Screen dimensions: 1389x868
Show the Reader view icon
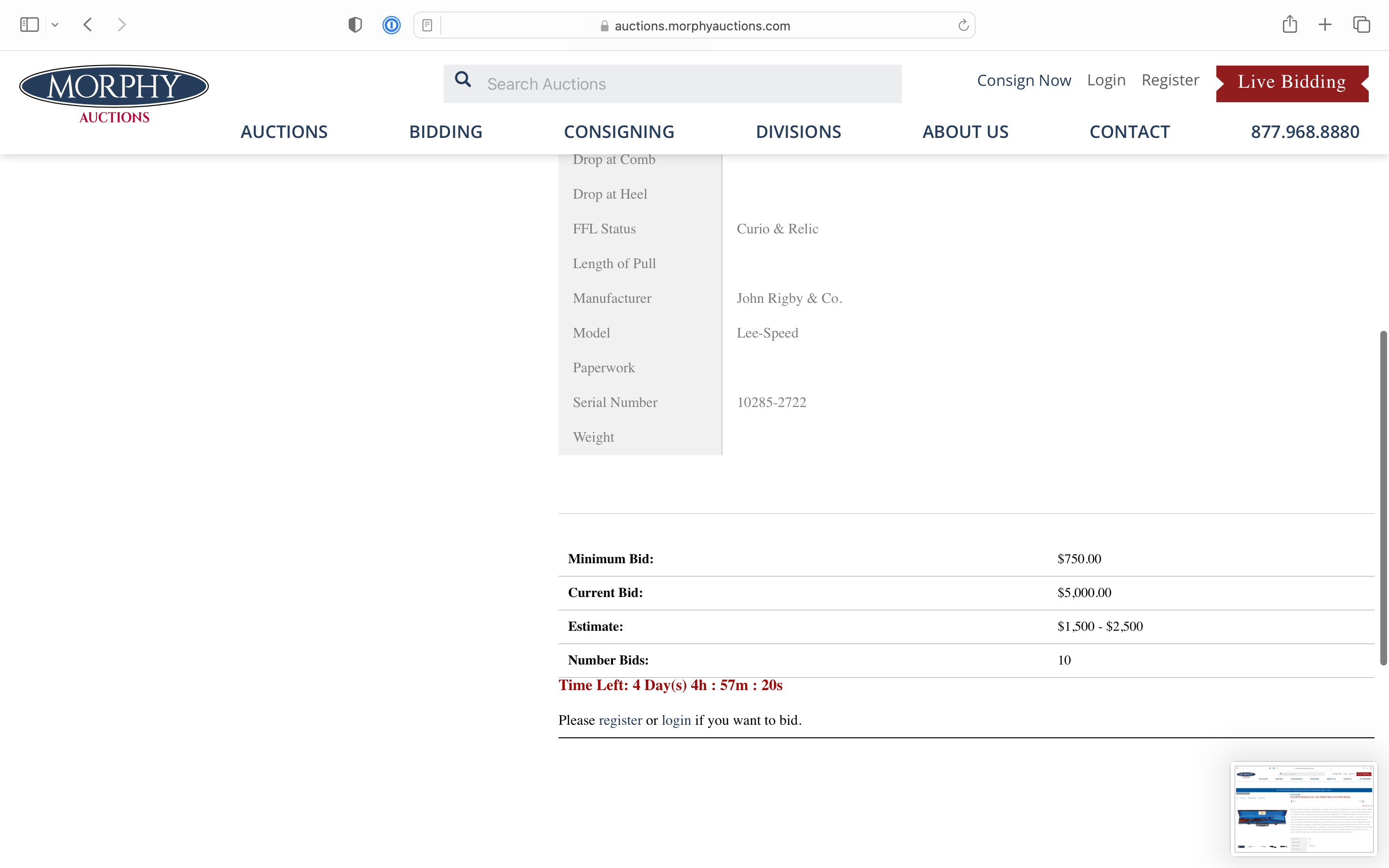[x=427, y=25]
